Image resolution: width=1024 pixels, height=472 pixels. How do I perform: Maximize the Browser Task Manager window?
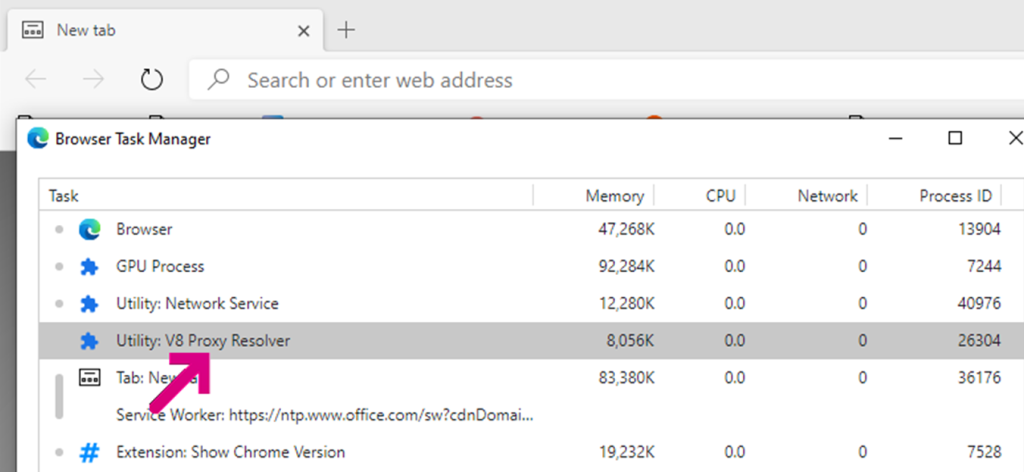(x=955, y=139)
